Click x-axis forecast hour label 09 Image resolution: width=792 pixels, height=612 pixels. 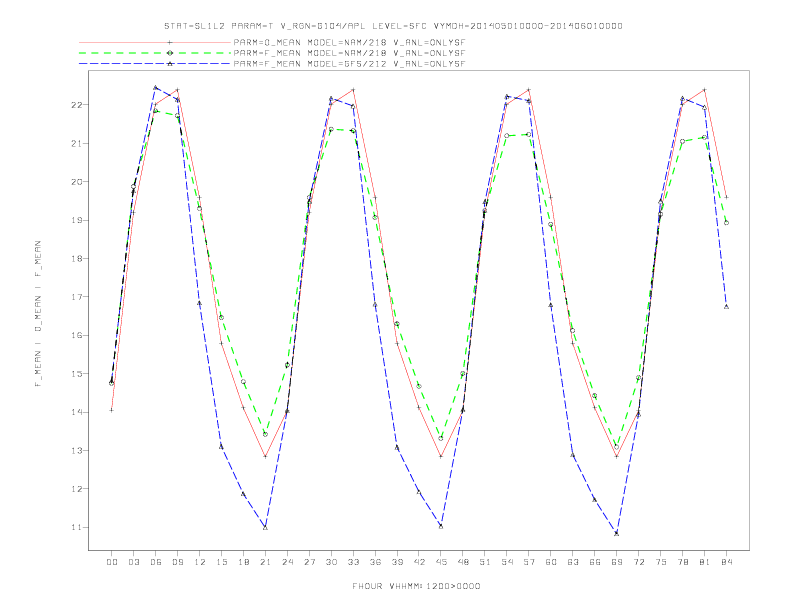177,562
